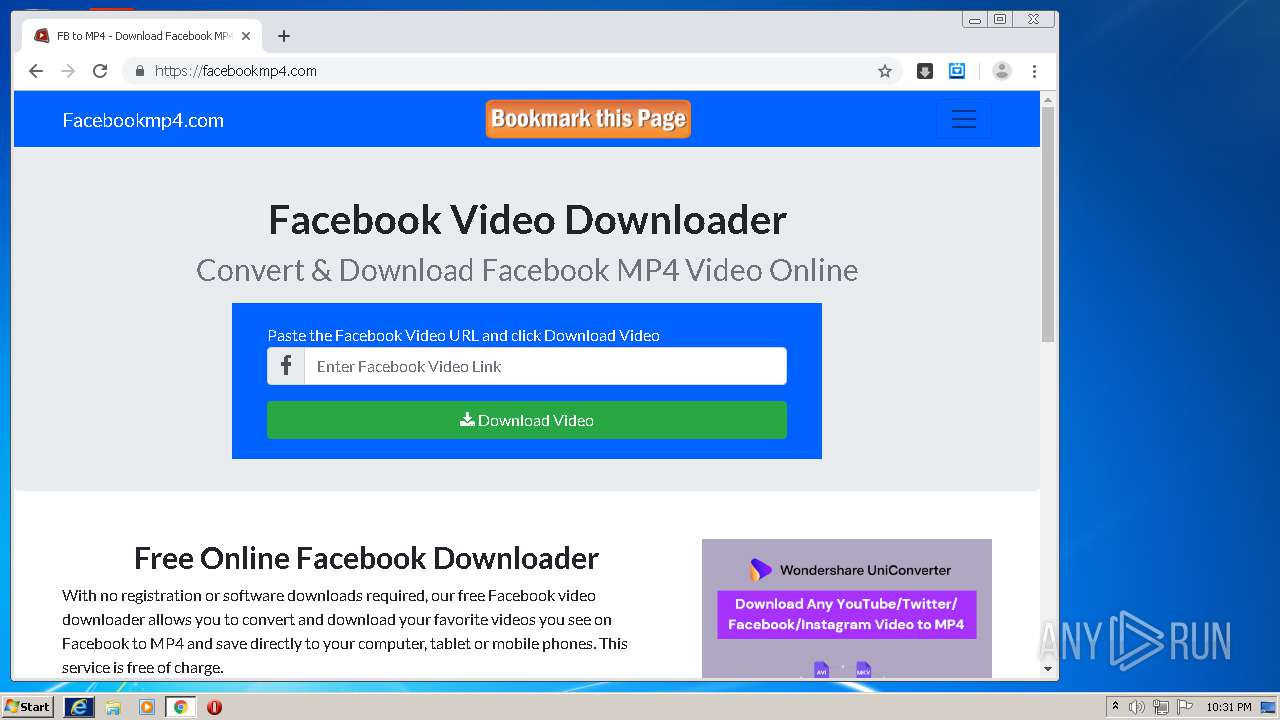Open the Facebookmp4.com home link

tap(143, 120)
